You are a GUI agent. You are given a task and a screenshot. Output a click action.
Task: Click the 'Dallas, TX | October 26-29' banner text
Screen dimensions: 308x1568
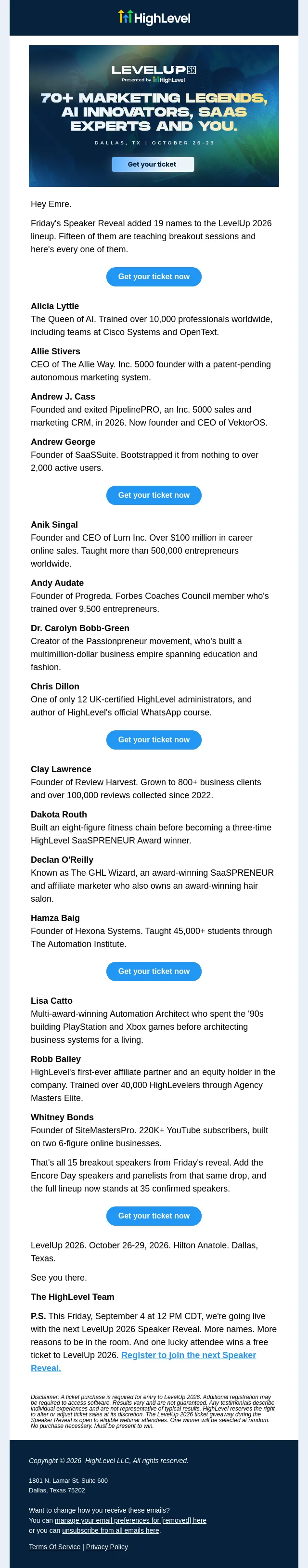154,143
